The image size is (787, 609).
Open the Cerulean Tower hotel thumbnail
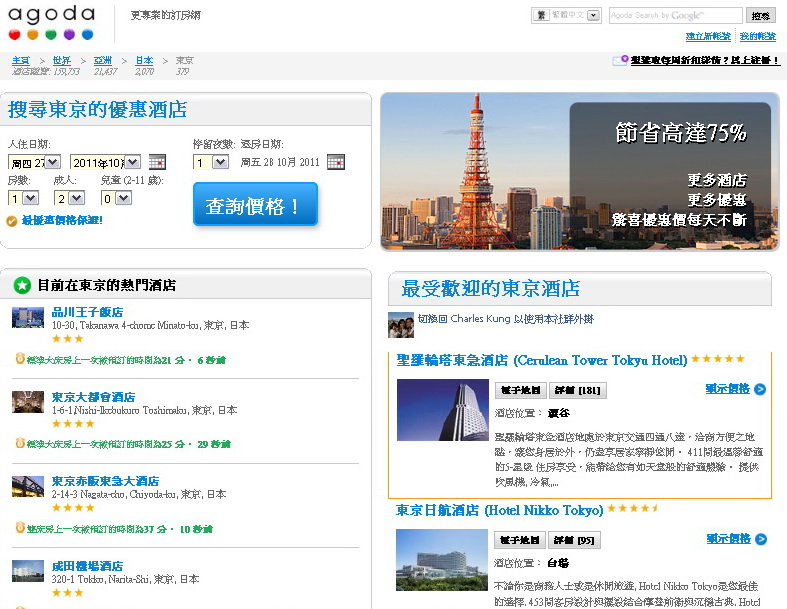(x=441, y=411)
